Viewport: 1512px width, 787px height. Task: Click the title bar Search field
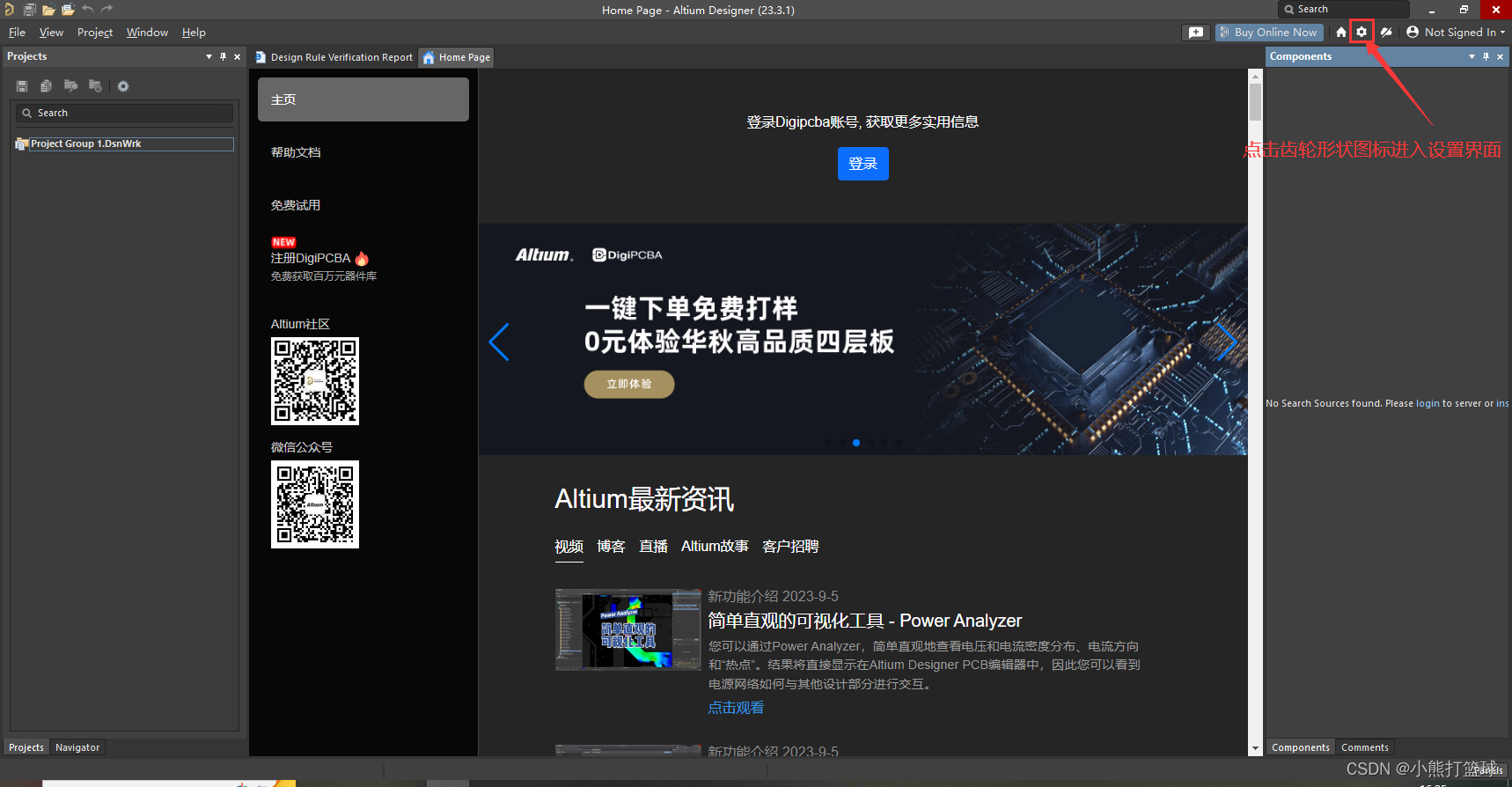[1344, 9]
